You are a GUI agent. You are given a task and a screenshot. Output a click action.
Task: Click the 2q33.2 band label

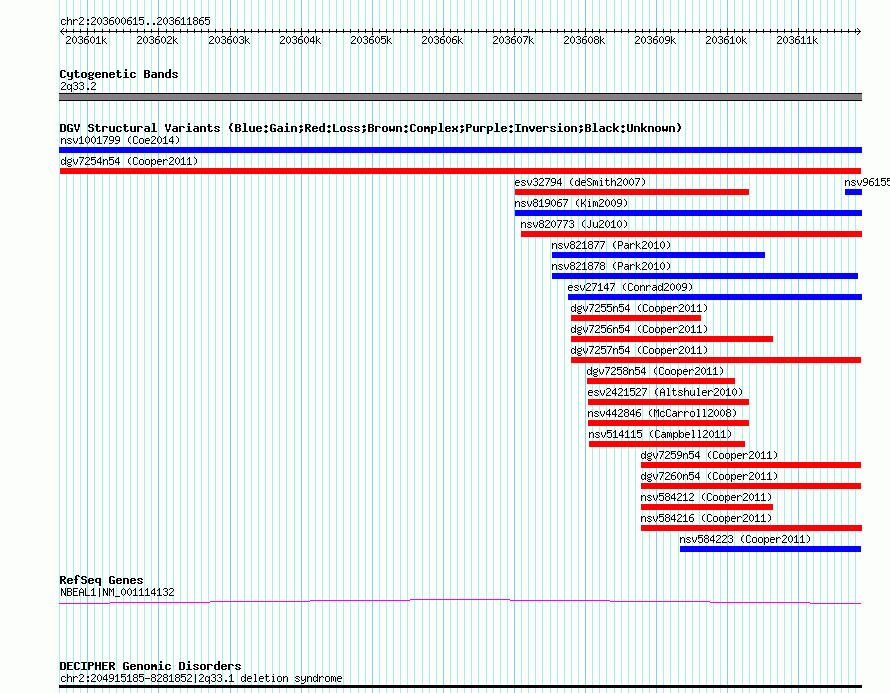[78, 86]
